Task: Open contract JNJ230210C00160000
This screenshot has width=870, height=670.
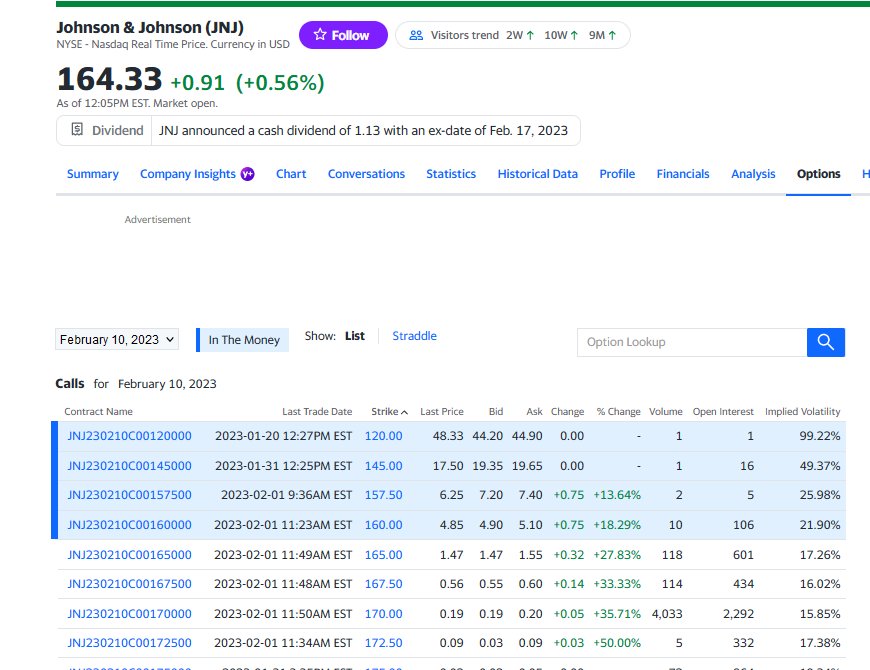Action: 129,525
